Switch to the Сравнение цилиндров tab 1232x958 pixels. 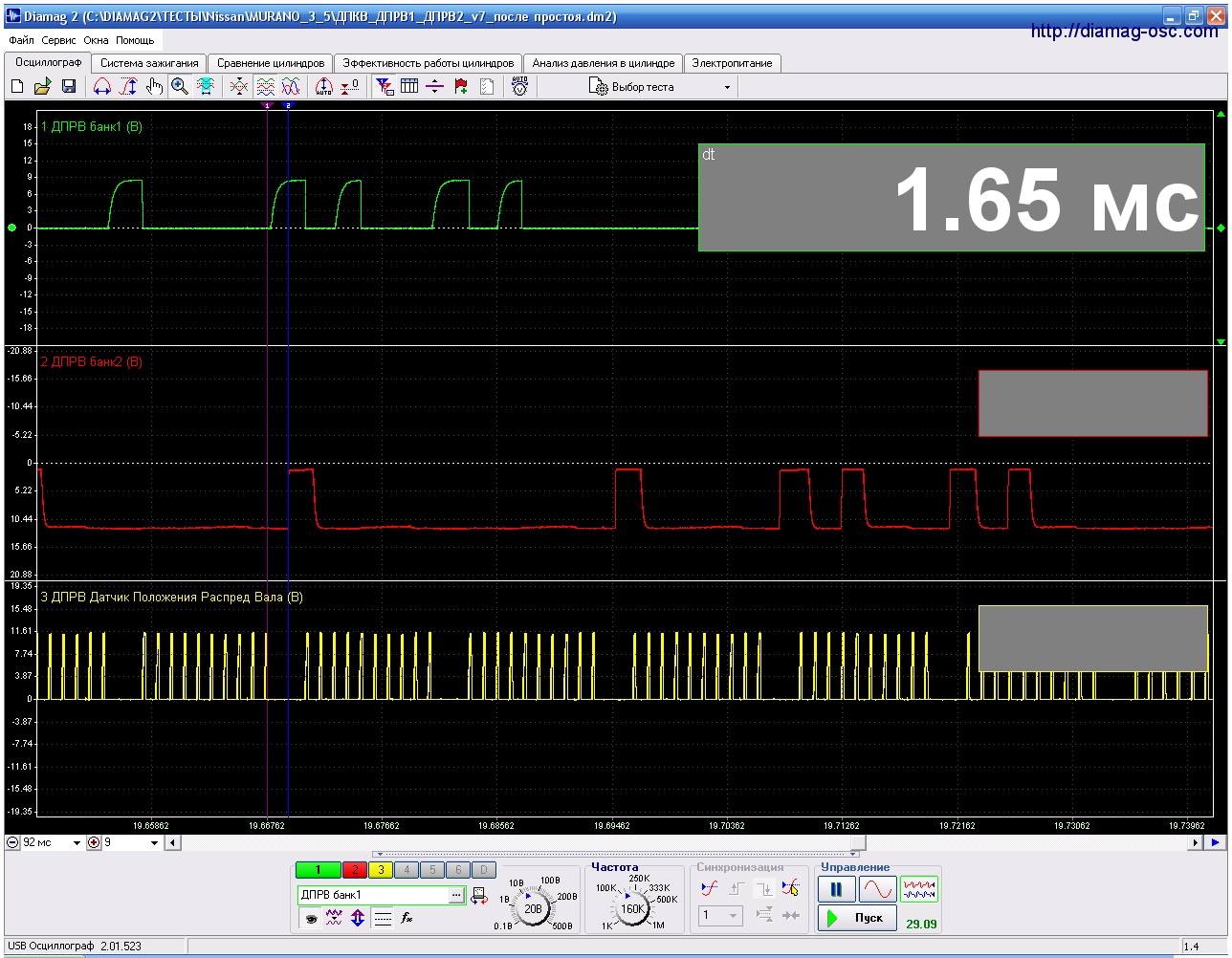(271, 63)
